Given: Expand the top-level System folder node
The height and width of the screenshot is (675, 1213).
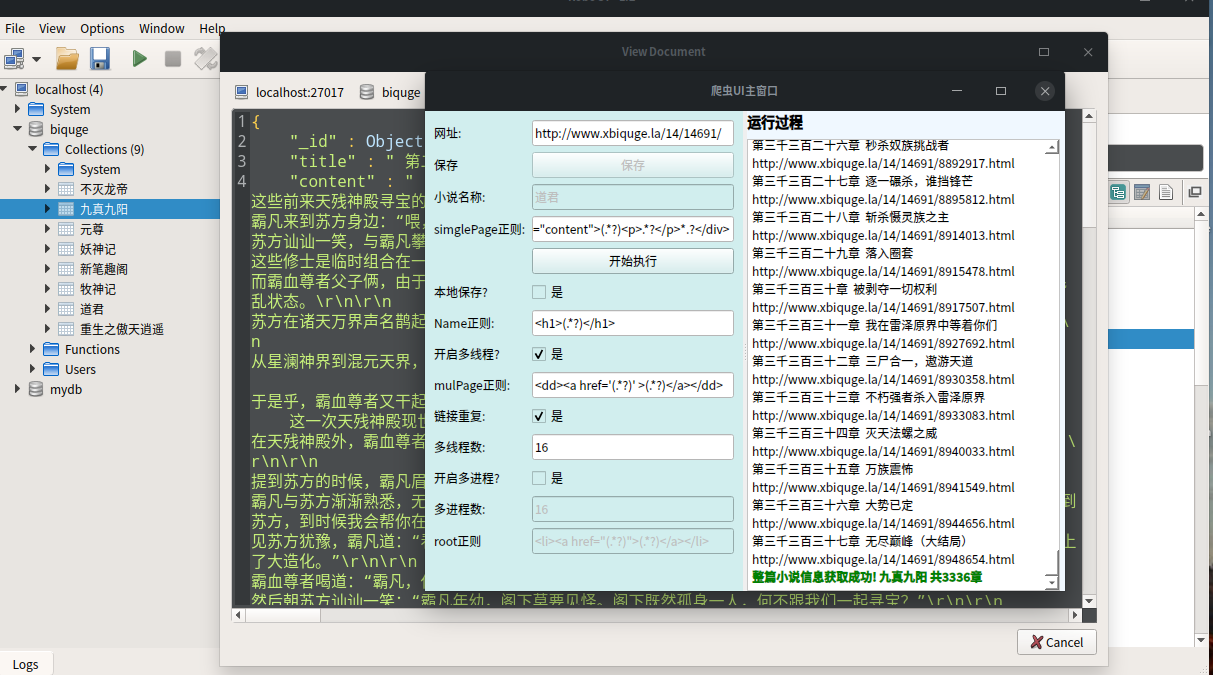Looking at the screenshot, I should 18,109.
